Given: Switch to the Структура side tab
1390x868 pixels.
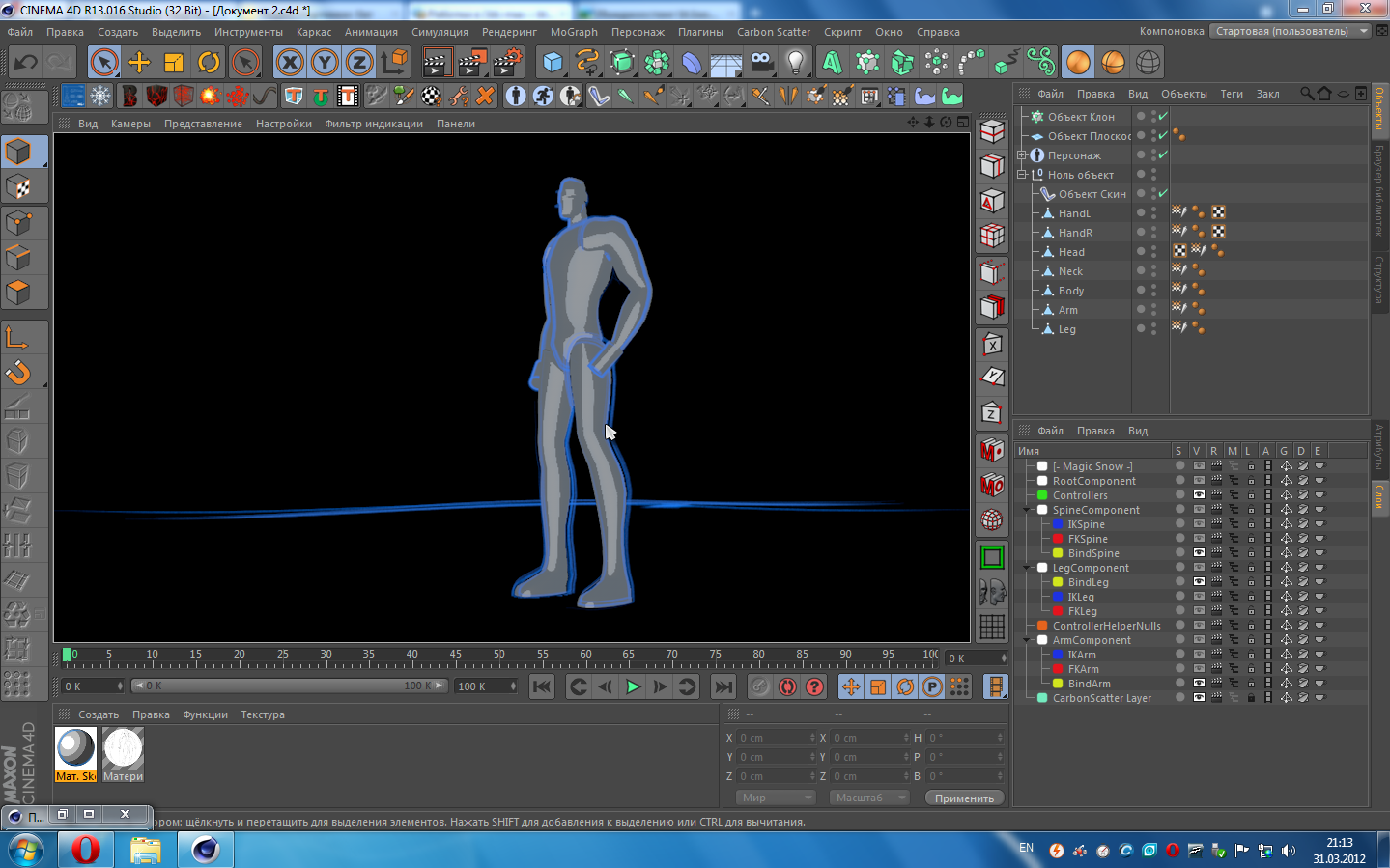Looking at the screenshot, I should (x=1379, y=279).
